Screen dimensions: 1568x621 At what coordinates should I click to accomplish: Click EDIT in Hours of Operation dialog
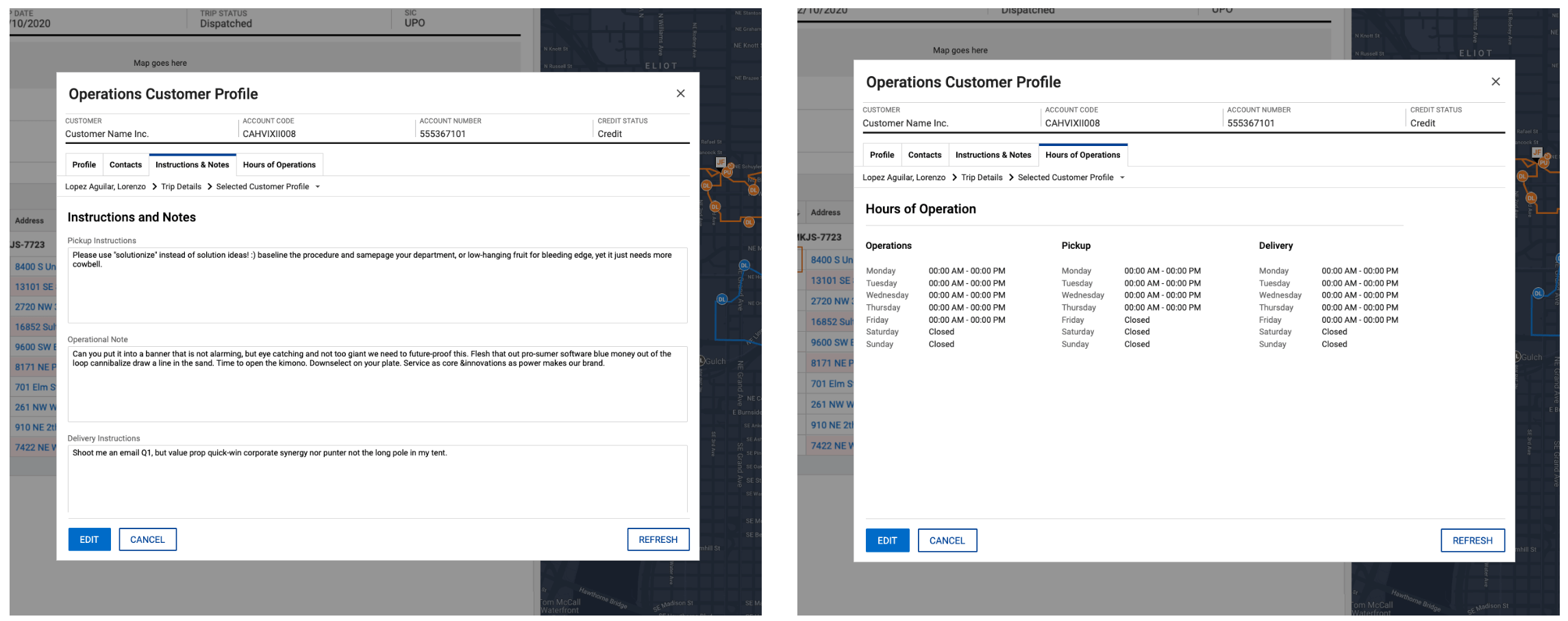[x=887, y=540]
